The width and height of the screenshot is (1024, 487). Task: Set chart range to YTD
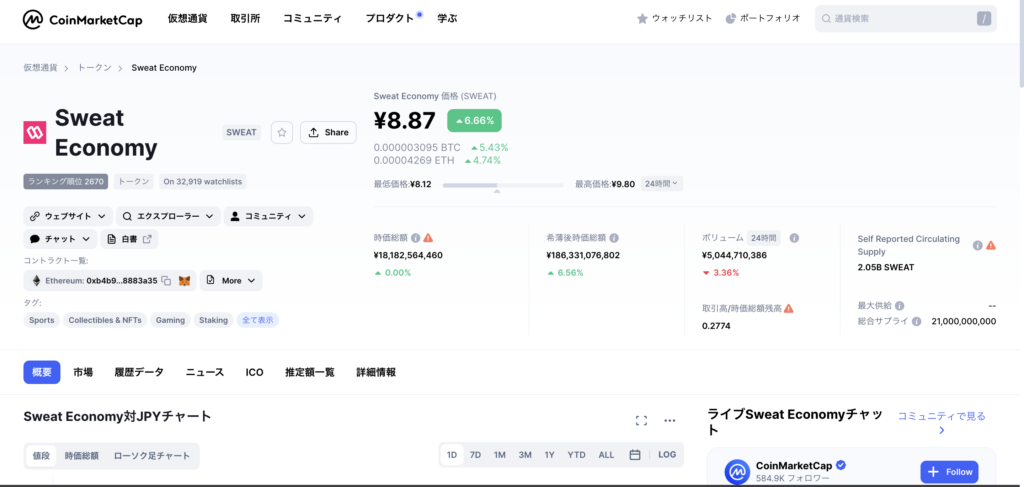(577, 454)
